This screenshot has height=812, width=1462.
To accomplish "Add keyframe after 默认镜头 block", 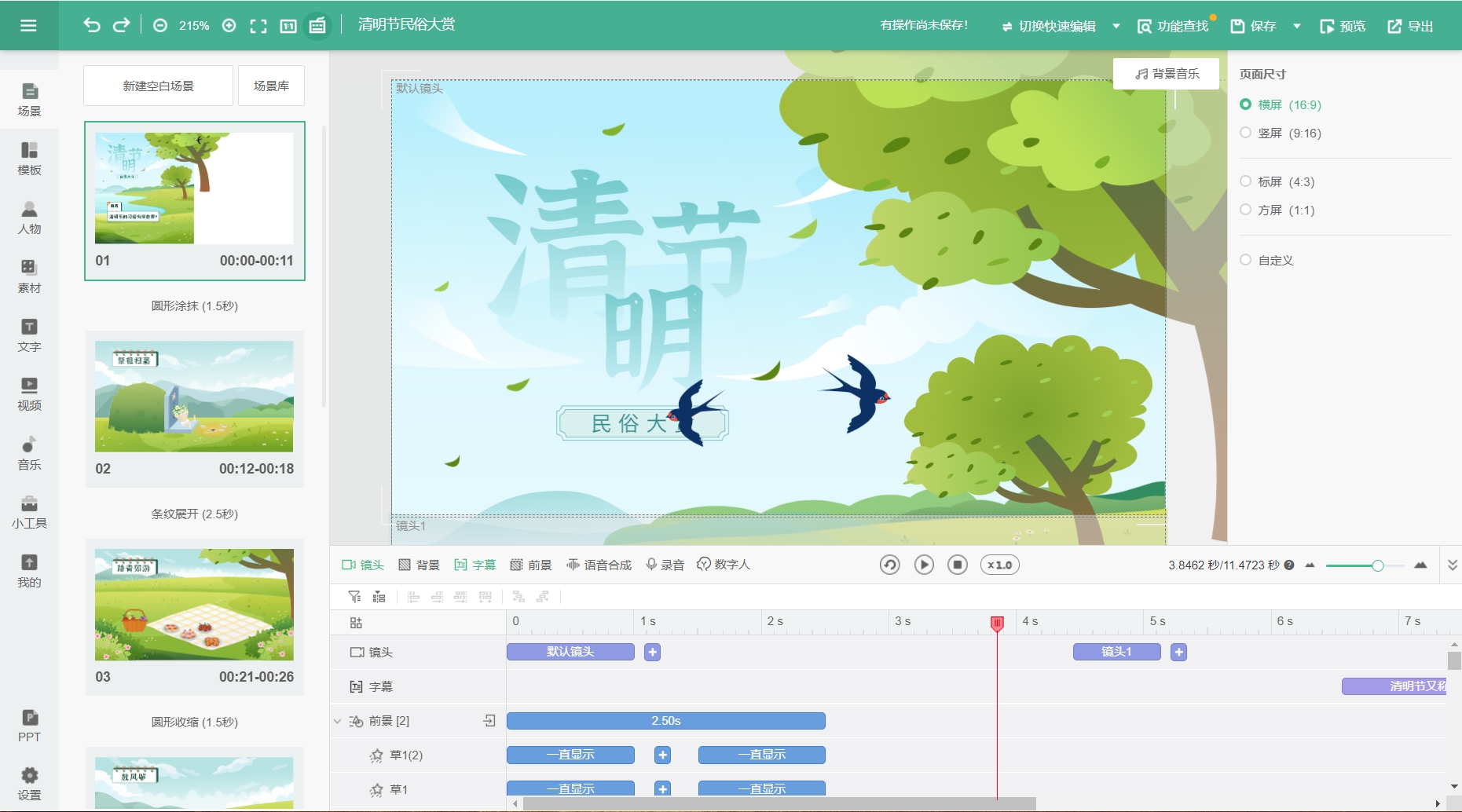I will pyautogui.click(x=652, y=652).
